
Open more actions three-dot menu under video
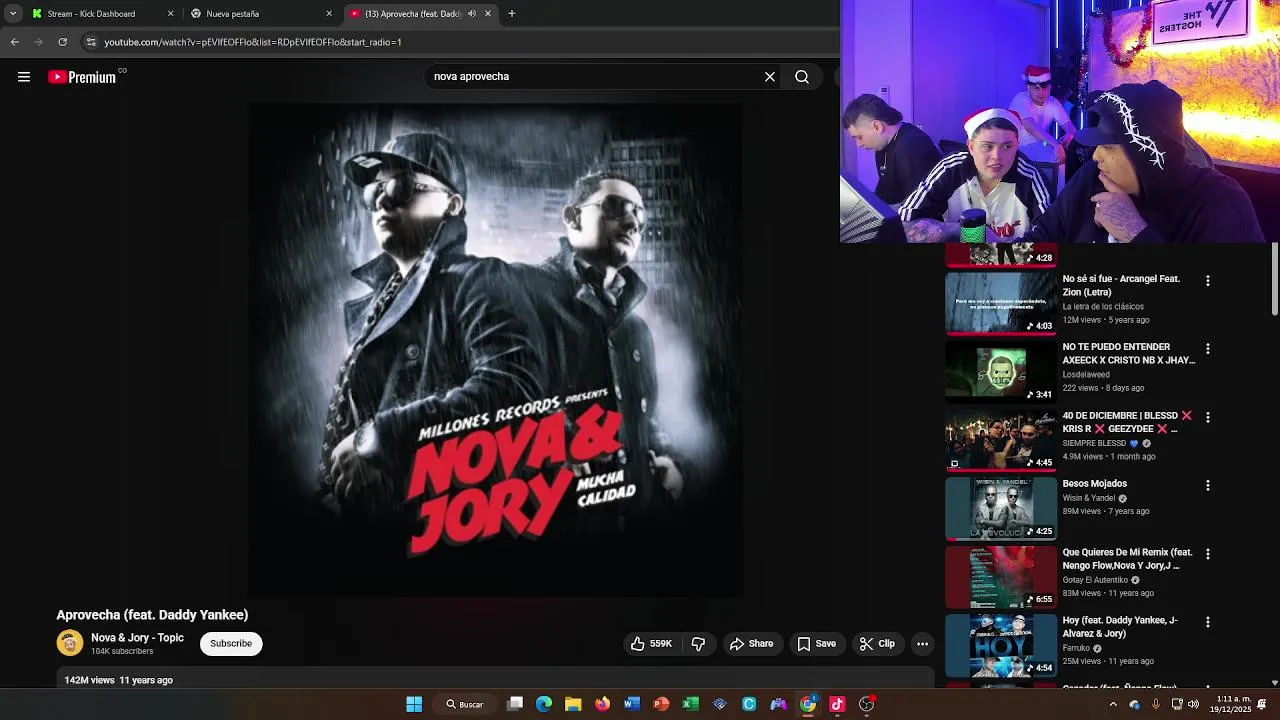click(922, 644)
